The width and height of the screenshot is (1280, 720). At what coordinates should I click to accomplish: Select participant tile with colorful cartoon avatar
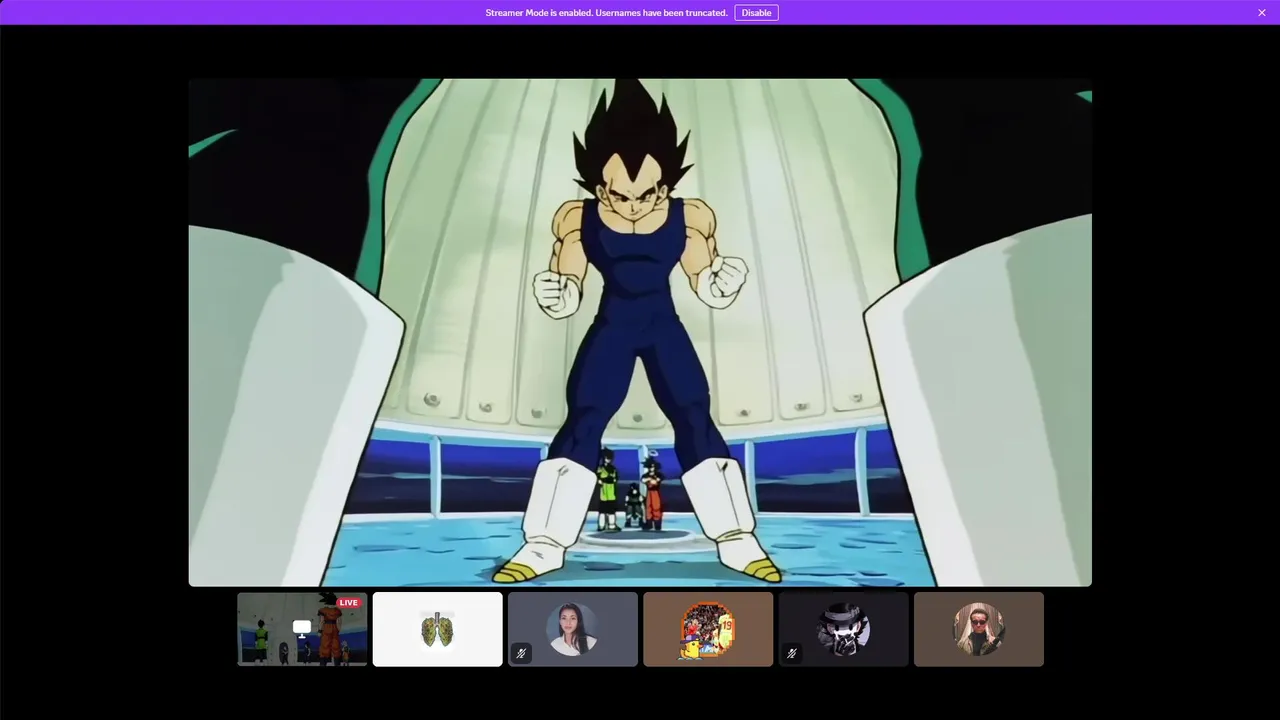708,629
